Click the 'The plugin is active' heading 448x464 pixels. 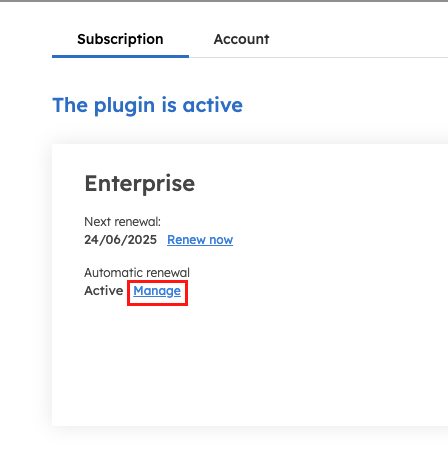[x=147, y=105]
